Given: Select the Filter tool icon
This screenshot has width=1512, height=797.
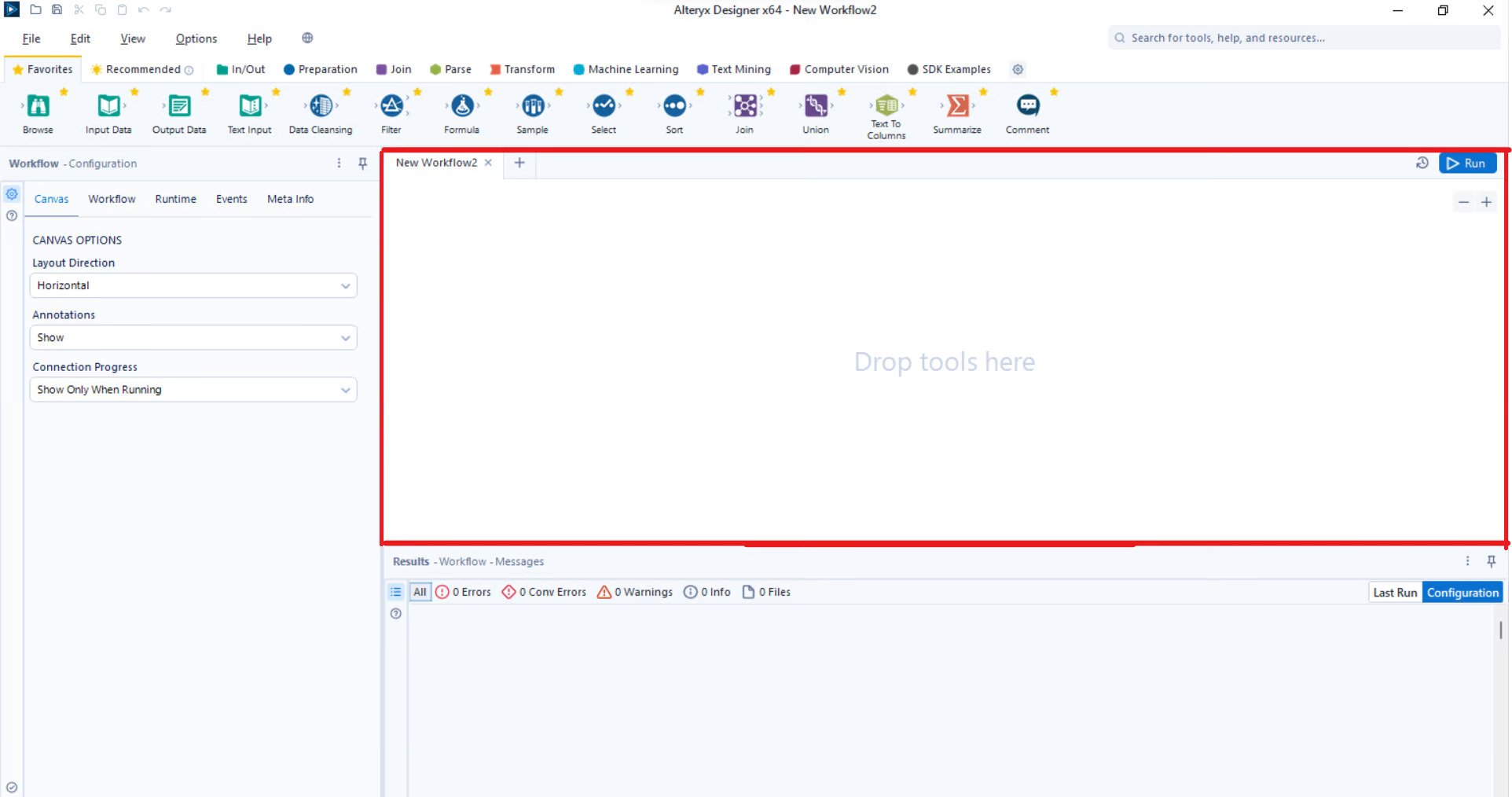Looking at the screenshot, I should tap(391, 106).
